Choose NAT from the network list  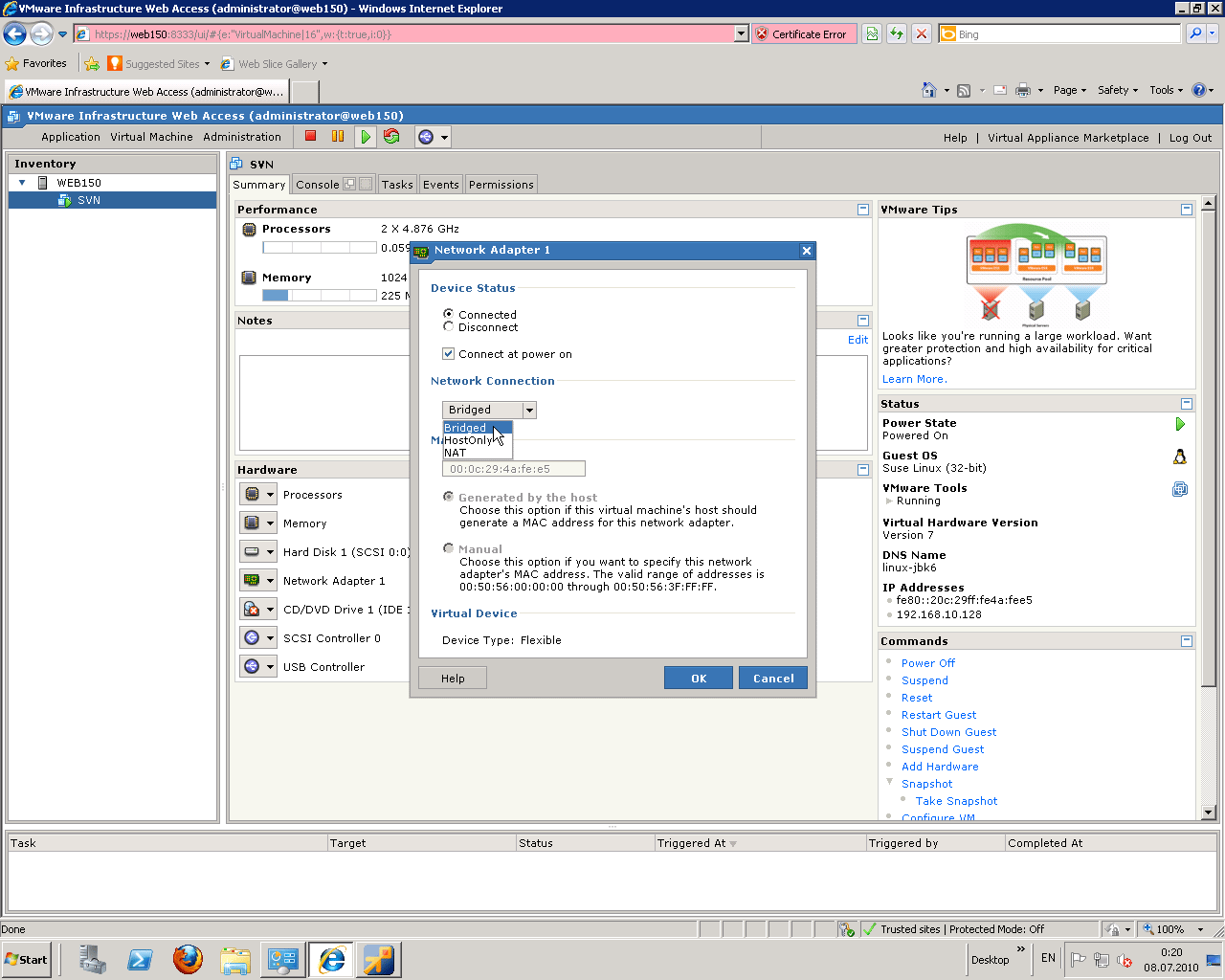[477, 453]
